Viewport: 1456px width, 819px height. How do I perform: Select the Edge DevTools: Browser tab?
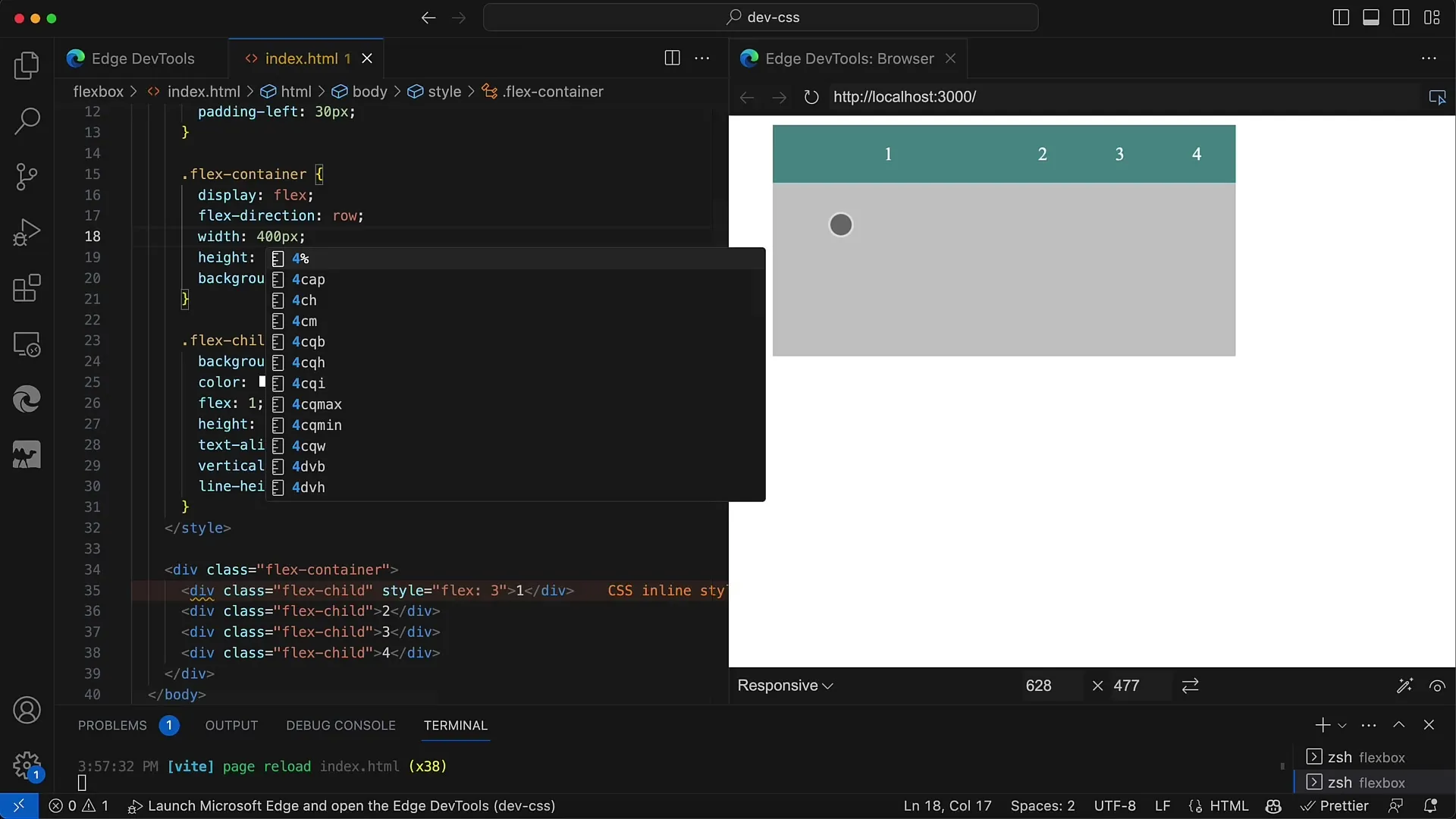pyautogui.click(x=849, y=58)
